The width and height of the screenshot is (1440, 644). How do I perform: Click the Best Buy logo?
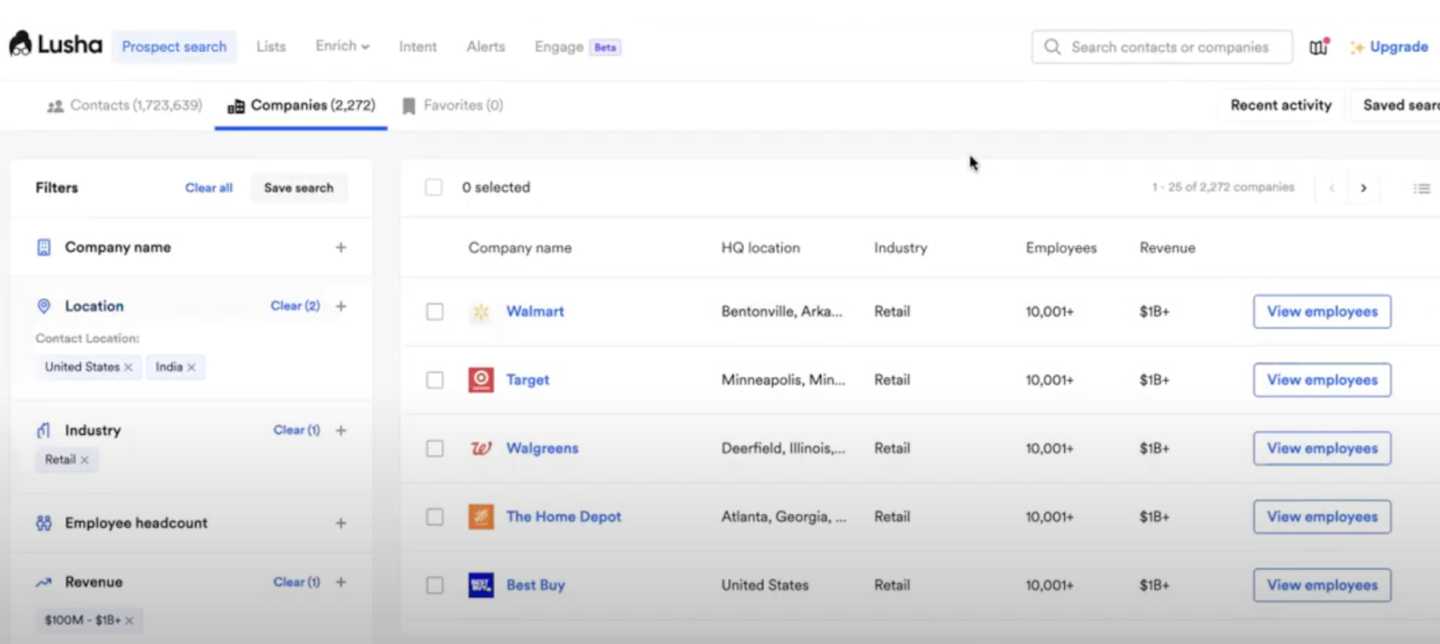pyautogui.click(x=481, y=585)
